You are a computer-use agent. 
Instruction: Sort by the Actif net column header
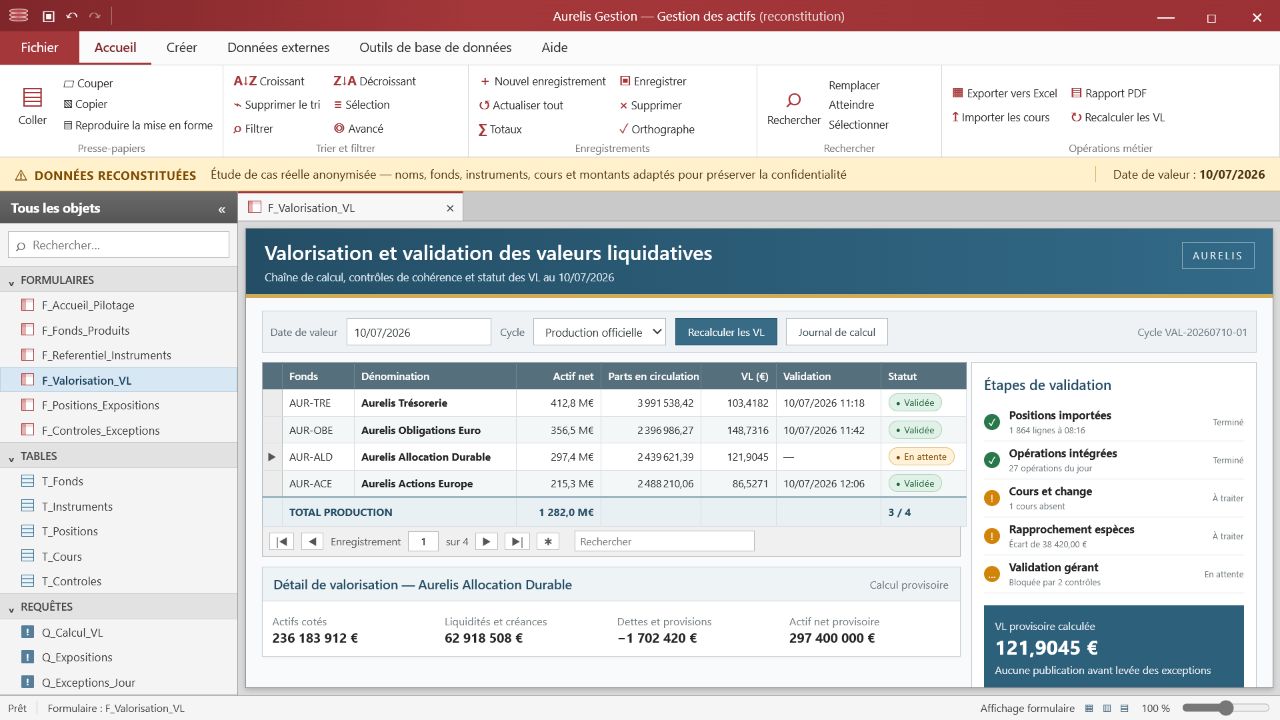[558, 376]
